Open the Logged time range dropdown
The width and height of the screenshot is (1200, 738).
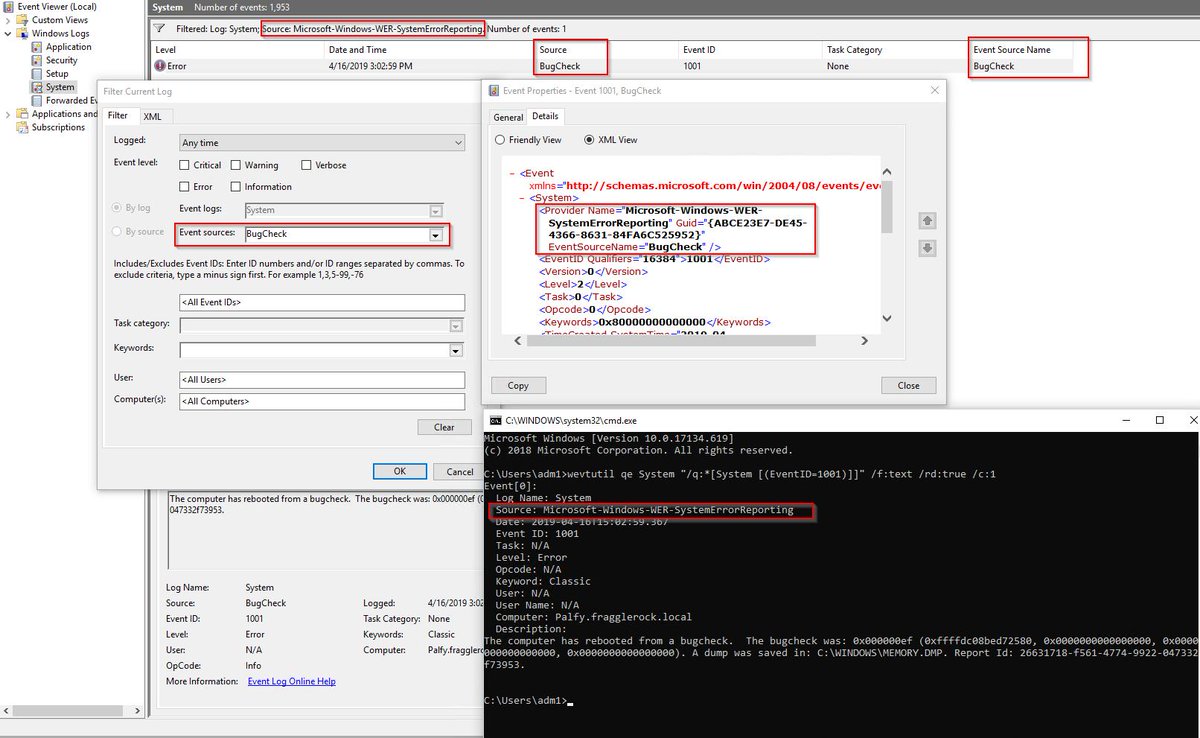[x=460, y=141]
